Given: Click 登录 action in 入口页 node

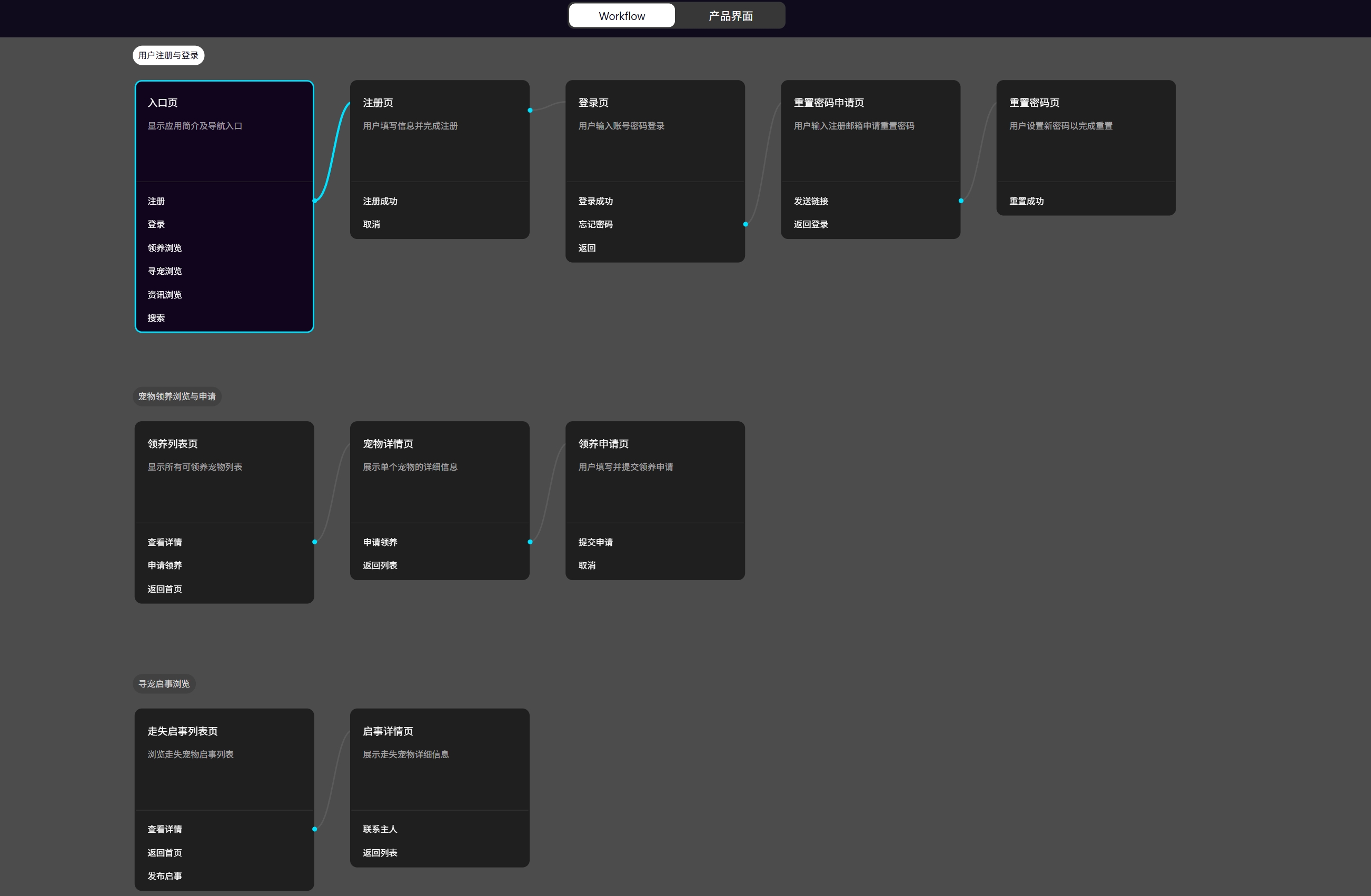Looking at the screenshot, I should [156, 224].
